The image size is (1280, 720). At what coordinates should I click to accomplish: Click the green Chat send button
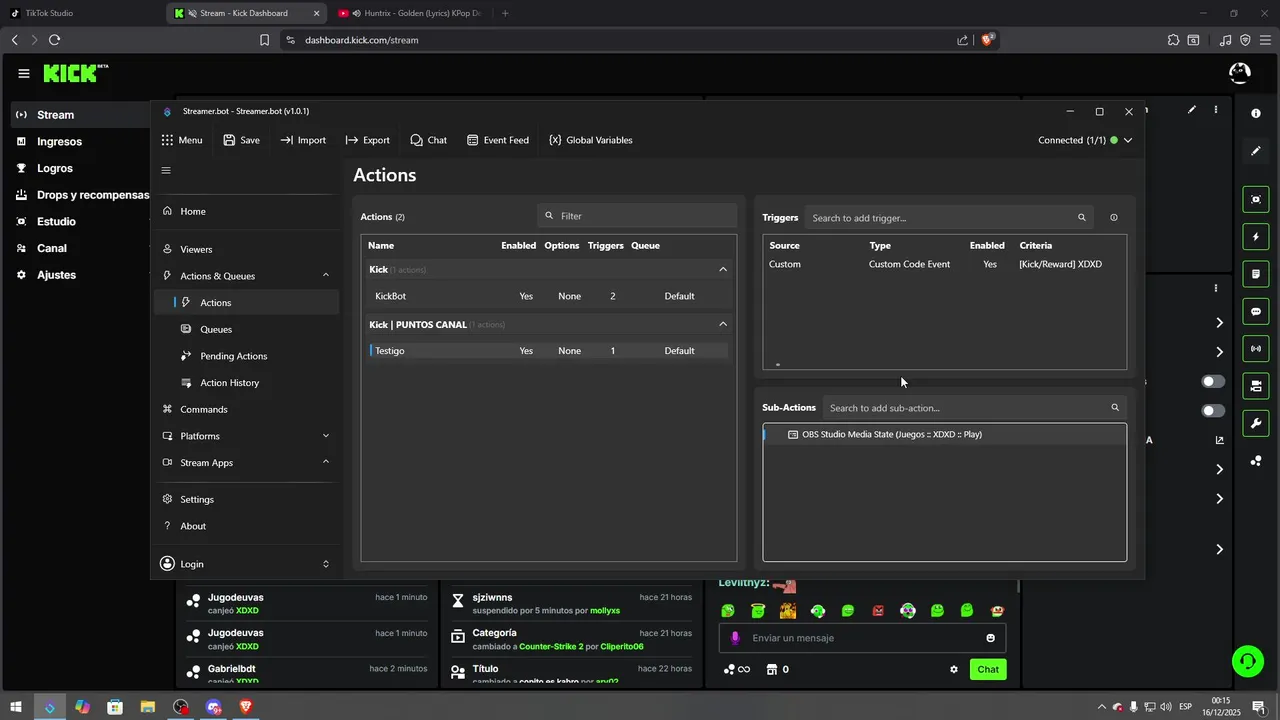pos(988,669)
